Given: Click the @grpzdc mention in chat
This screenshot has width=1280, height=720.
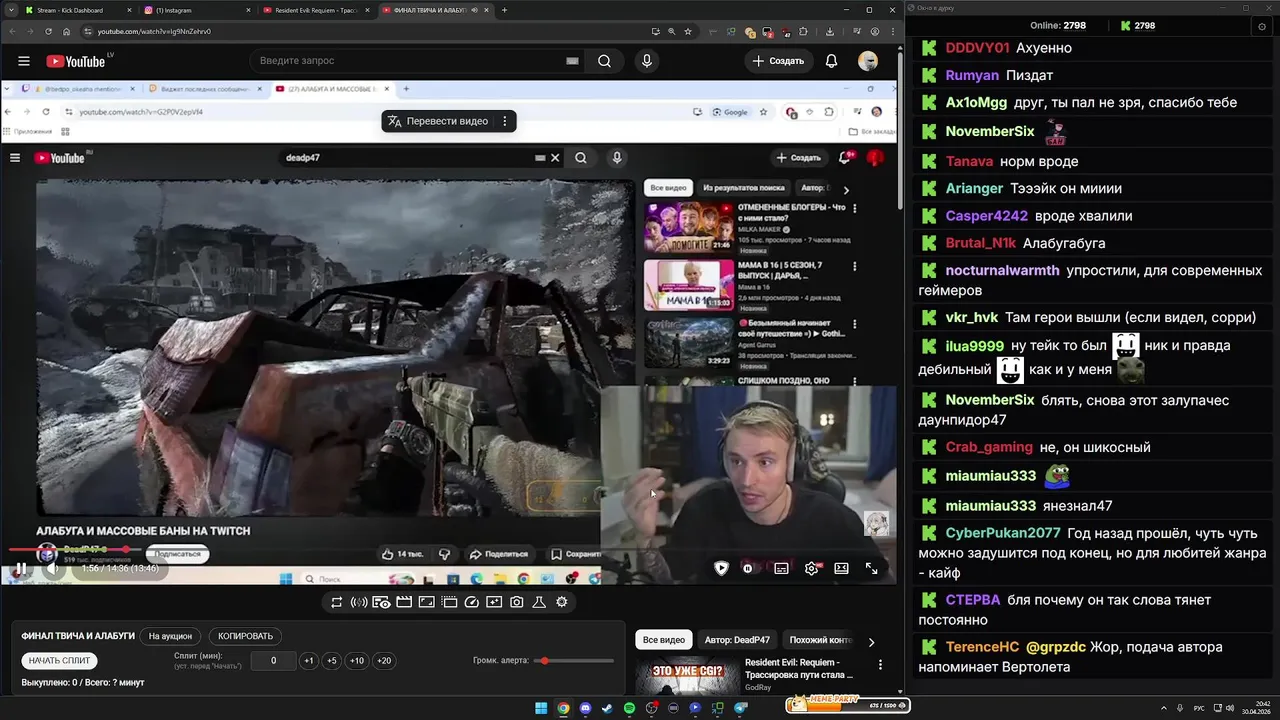Looking at the screenshot, I should pos(1056,647).
